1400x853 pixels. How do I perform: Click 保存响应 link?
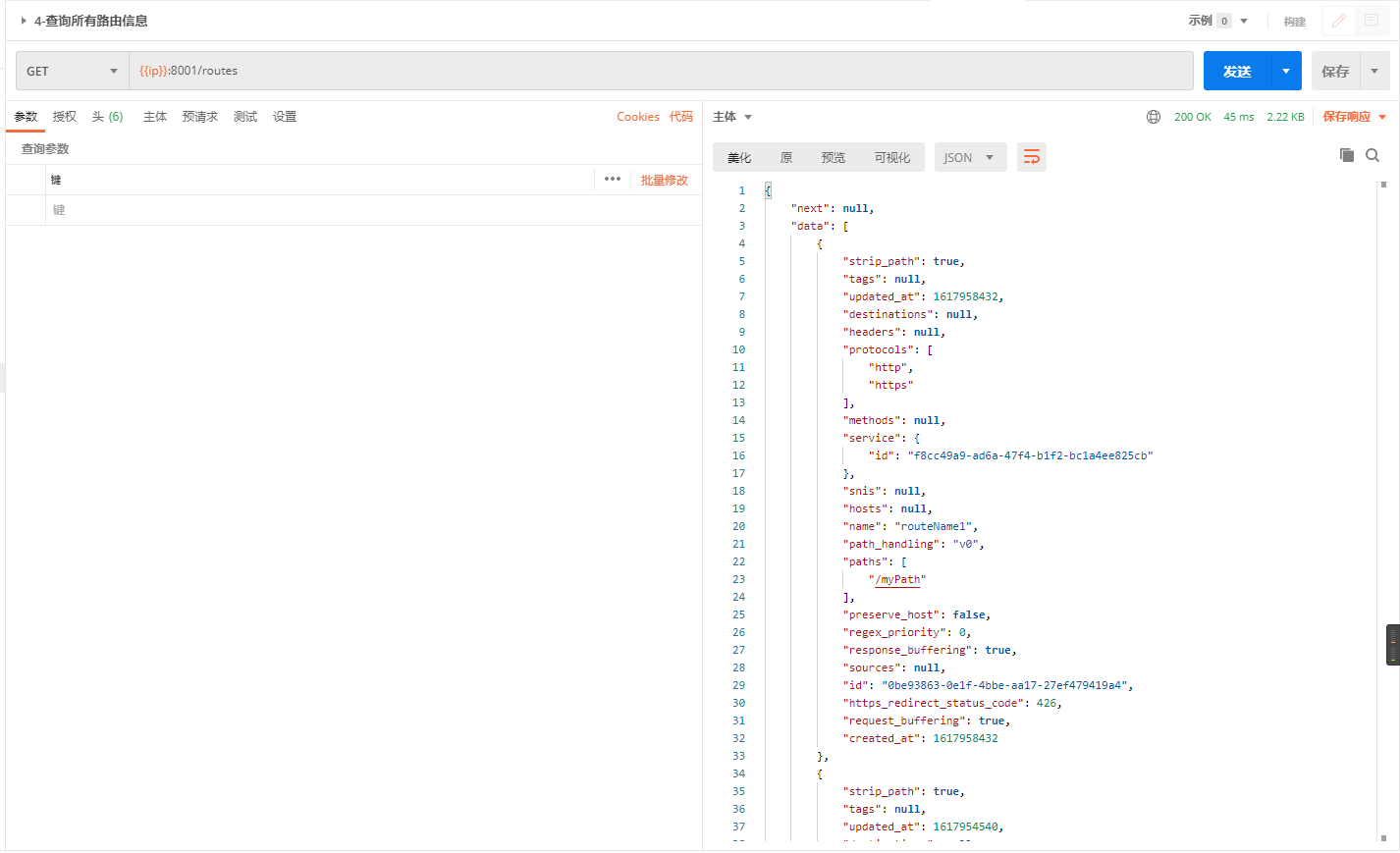tap(1347, 117)
